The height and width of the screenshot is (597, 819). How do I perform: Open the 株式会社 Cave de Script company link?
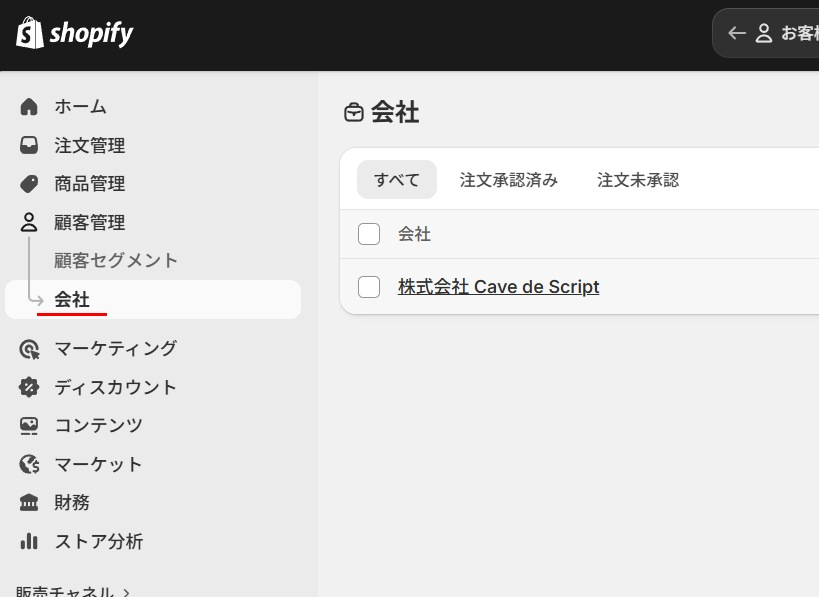click(498, 287)
